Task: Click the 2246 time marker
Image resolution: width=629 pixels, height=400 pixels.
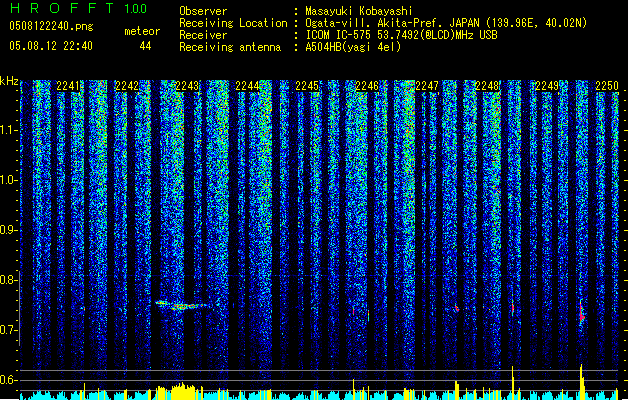Action: point(367,86)
